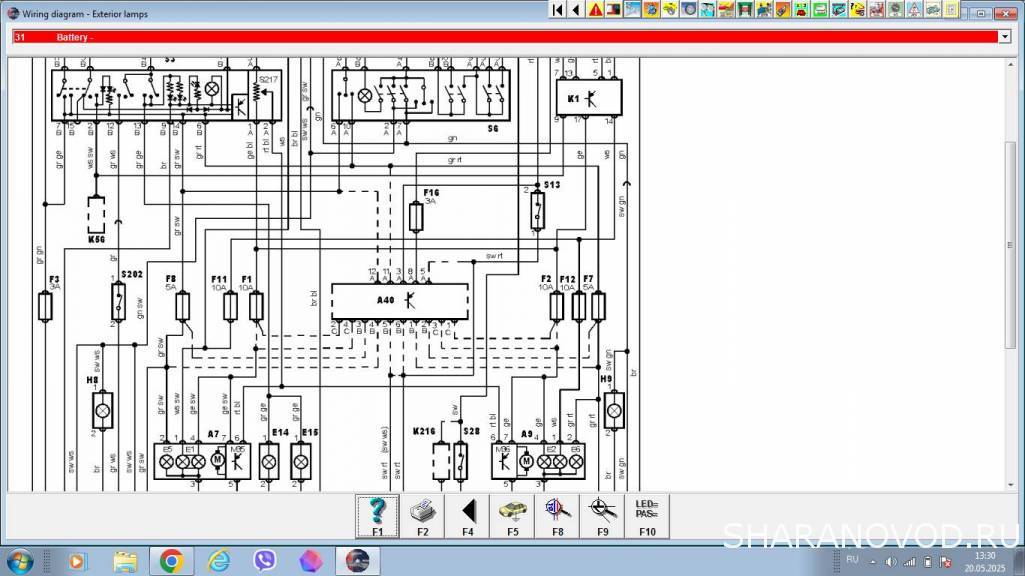1025x576 pixels.
Task: Click the previous page arrow in top toolbar
Action: point(575,10)
